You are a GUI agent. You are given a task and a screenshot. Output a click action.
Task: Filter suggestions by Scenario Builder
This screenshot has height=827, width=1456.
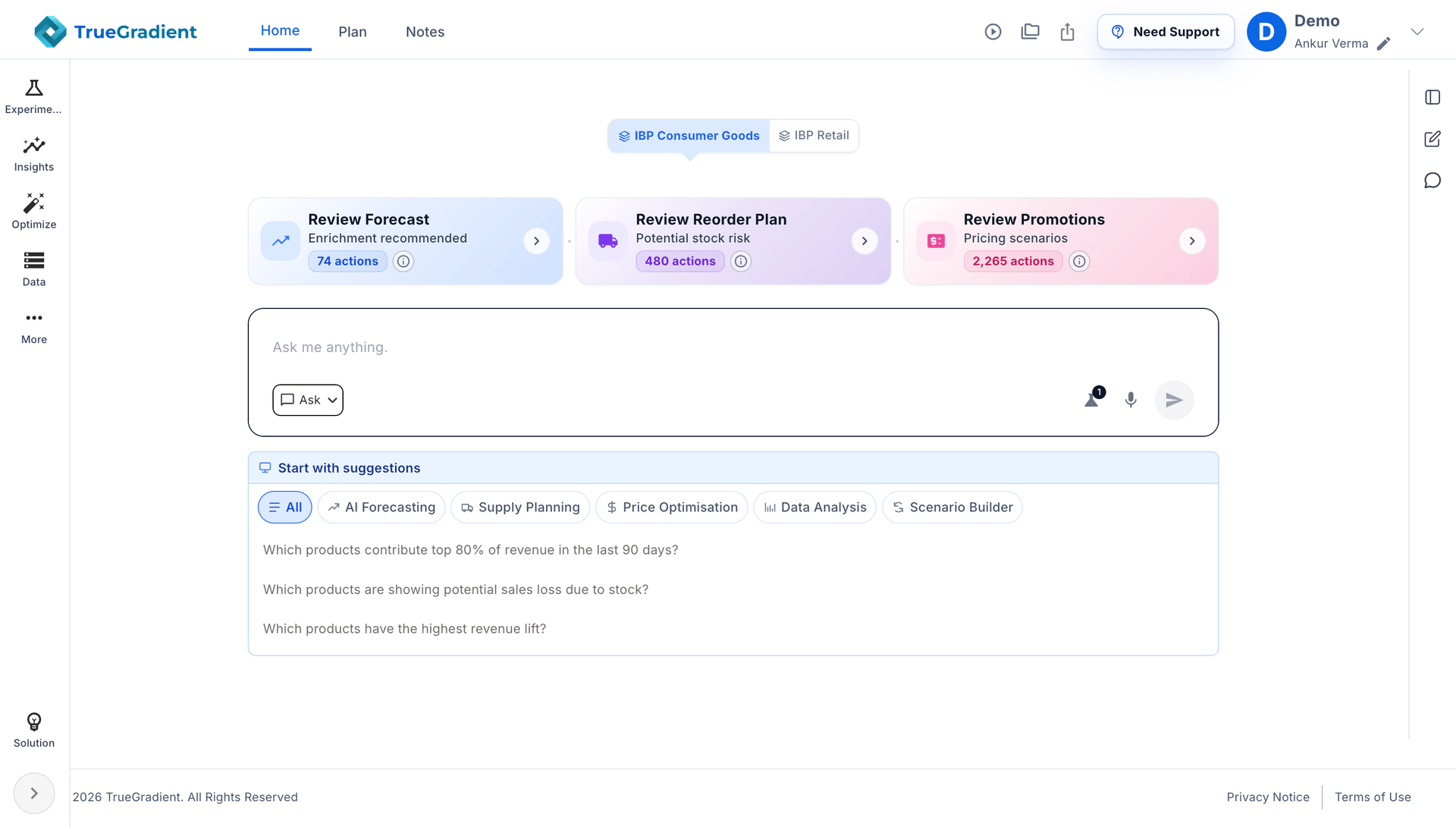(x=952, y=508)
